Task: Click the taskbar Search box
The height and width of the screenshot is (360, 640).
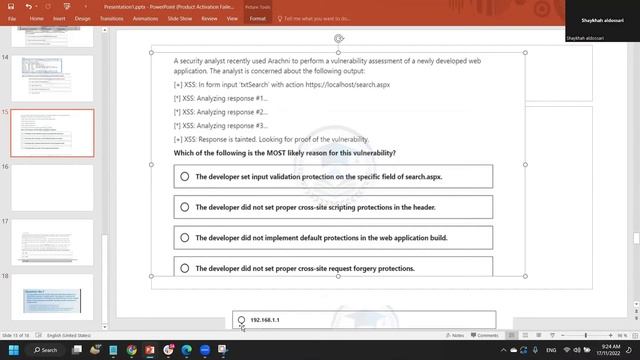Action: coord(46,350)
